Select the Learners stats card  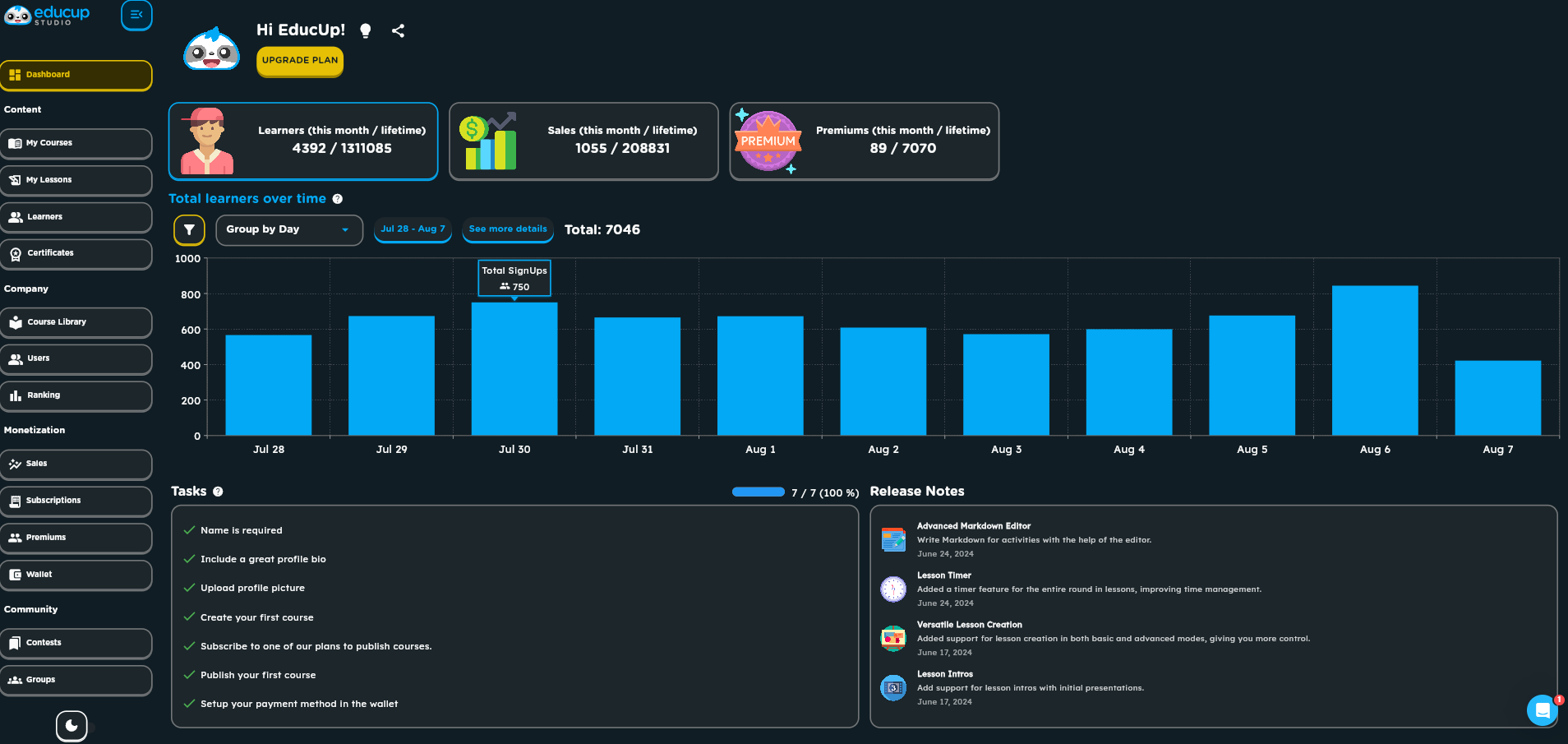click(303, 141)
